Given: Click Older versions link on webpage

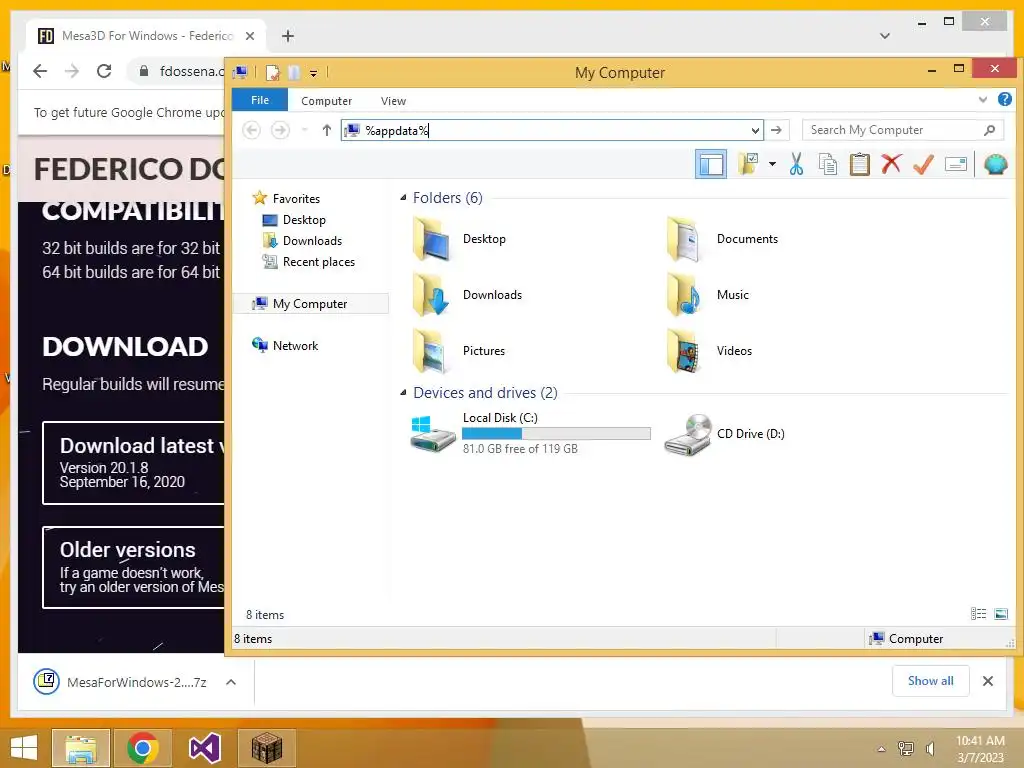Looking at the screenshot, I should (133, 568).
